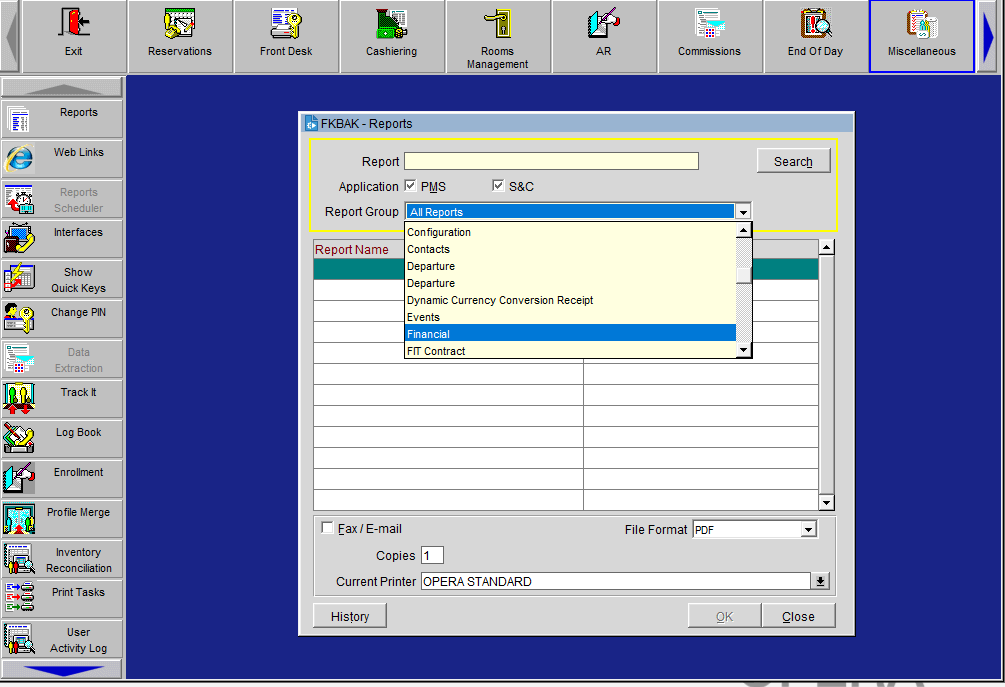The height and width of the screenshot is (687, 1005).
Task: Open the End Of Day module
Action: click(x=815, y=24)
